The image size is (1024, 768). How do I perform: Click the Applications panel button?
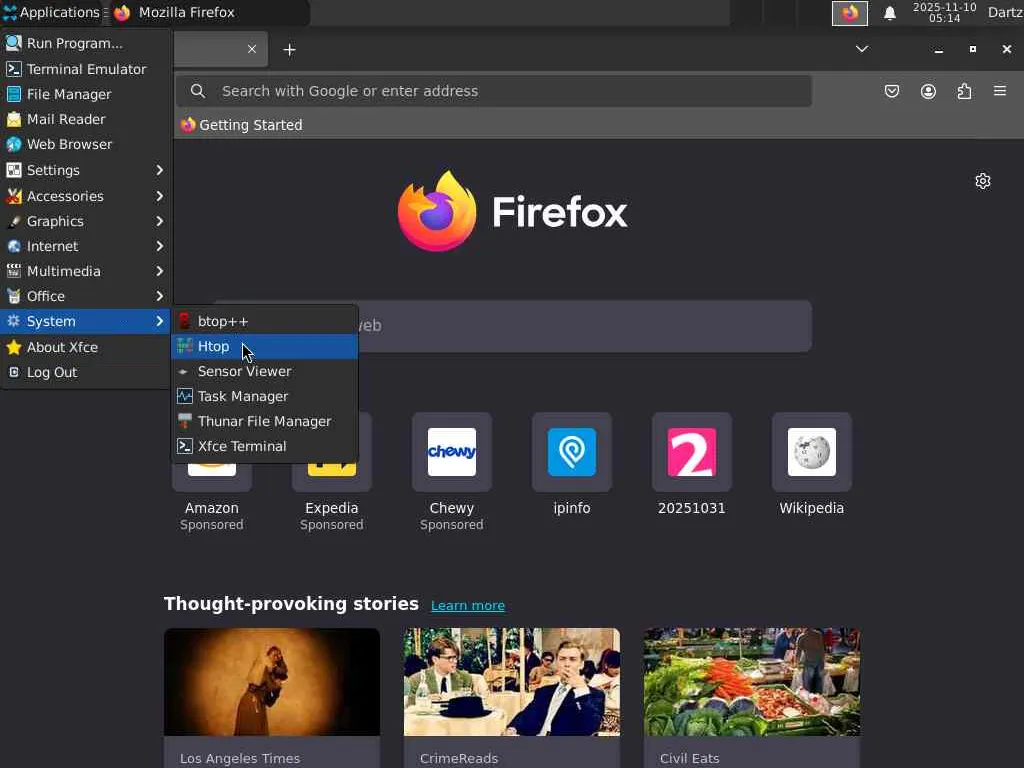(x=52, y=12)
